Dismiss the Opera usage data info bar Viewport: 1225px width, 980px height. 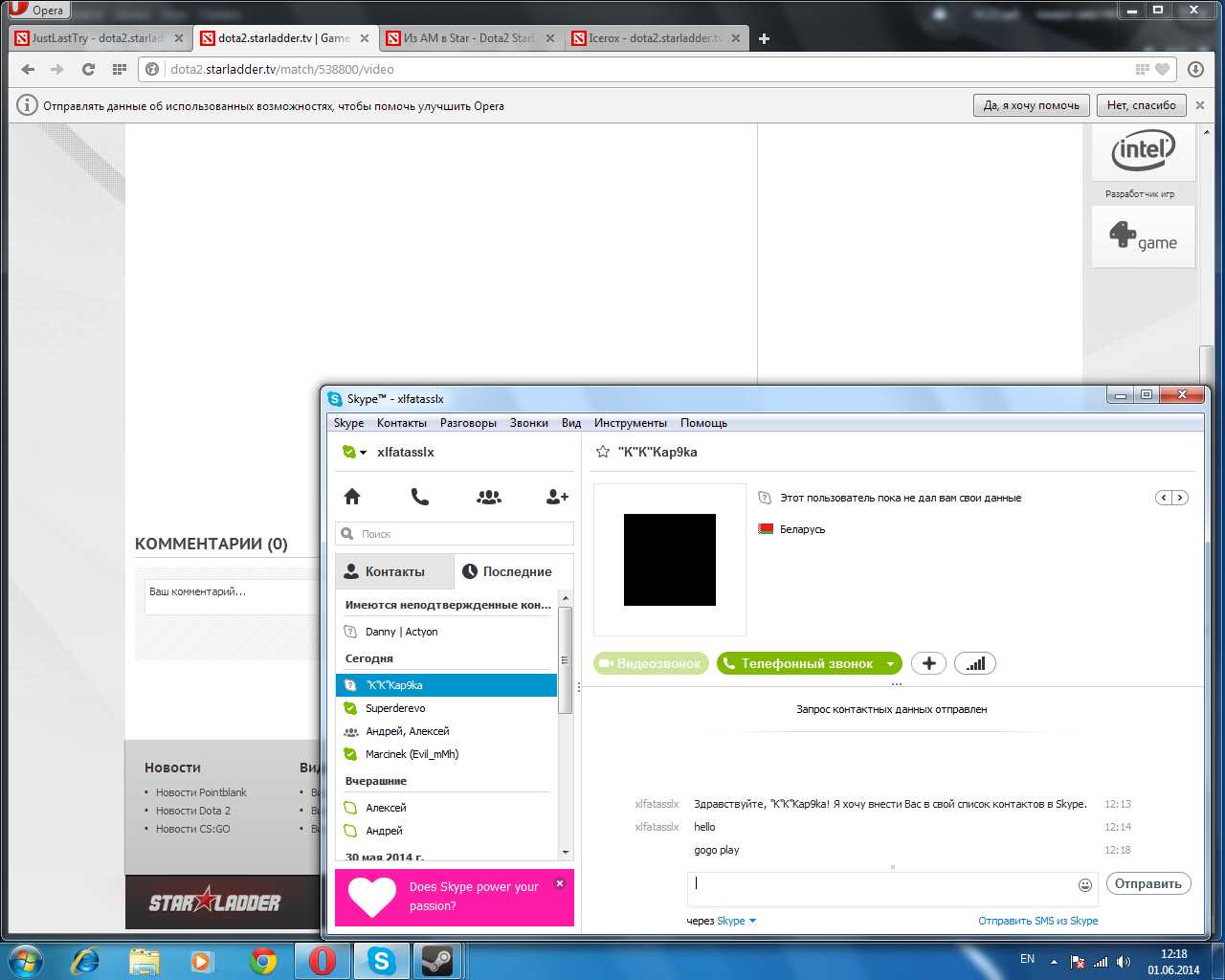[x=1200, y=105]
